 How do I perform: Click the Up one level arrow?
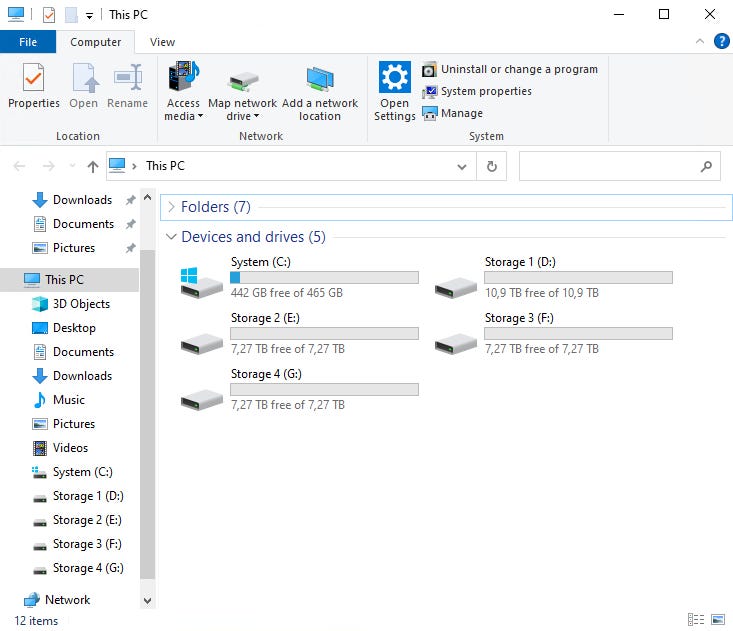click(x=93, y=166)
